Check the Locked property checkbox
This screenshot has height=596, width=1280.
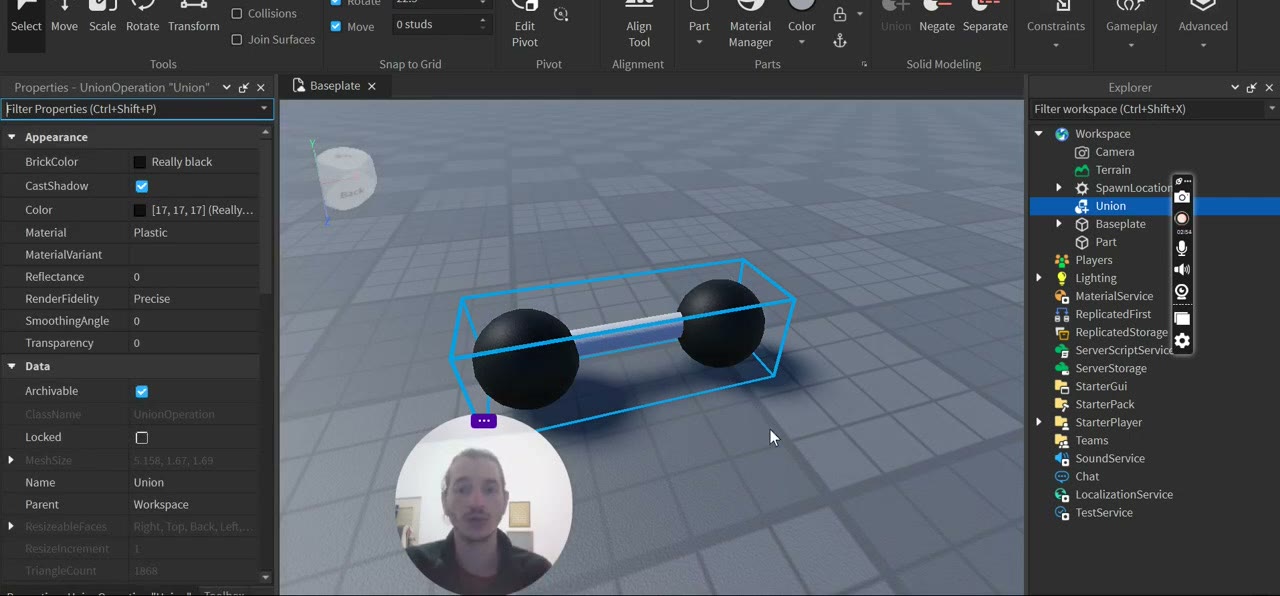point(142,437)
